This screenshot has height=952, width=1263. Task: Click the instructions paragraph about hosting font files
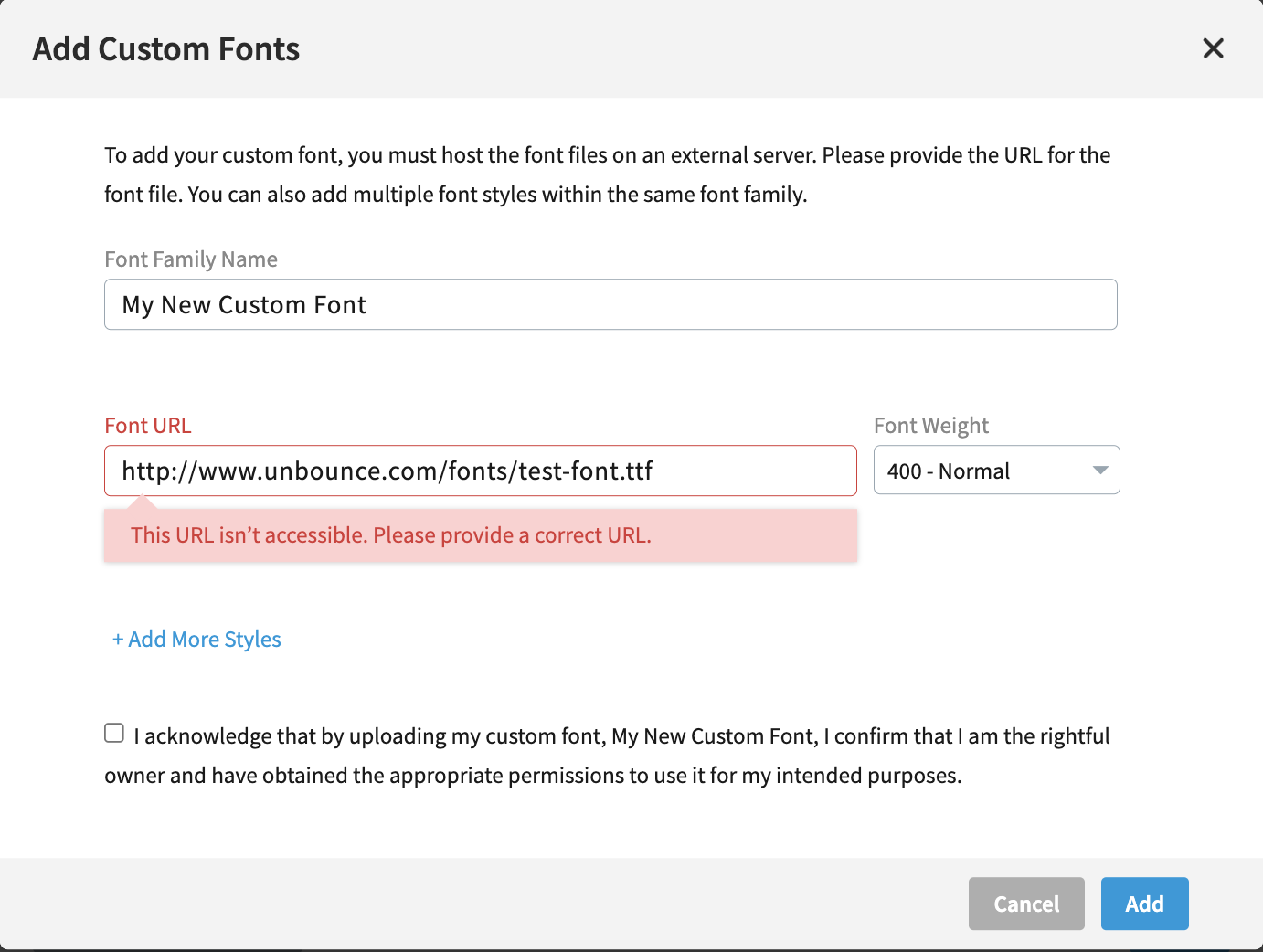pos(608,175)
